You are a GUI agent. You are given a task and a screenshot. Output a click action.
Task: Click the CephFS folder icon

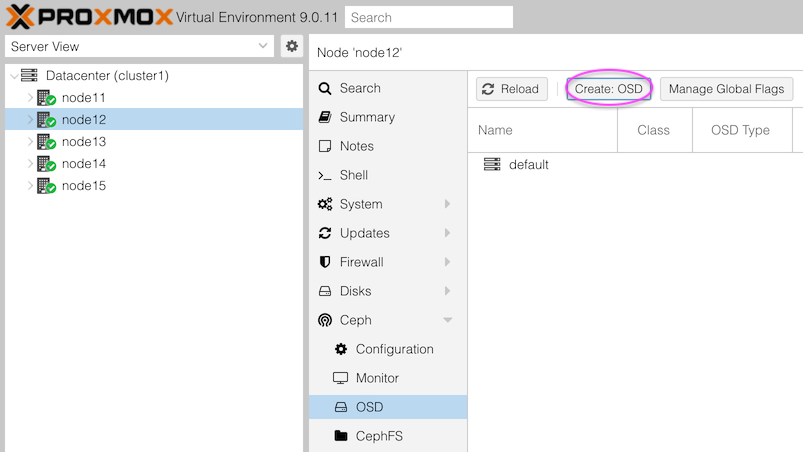tap(341, 436)
